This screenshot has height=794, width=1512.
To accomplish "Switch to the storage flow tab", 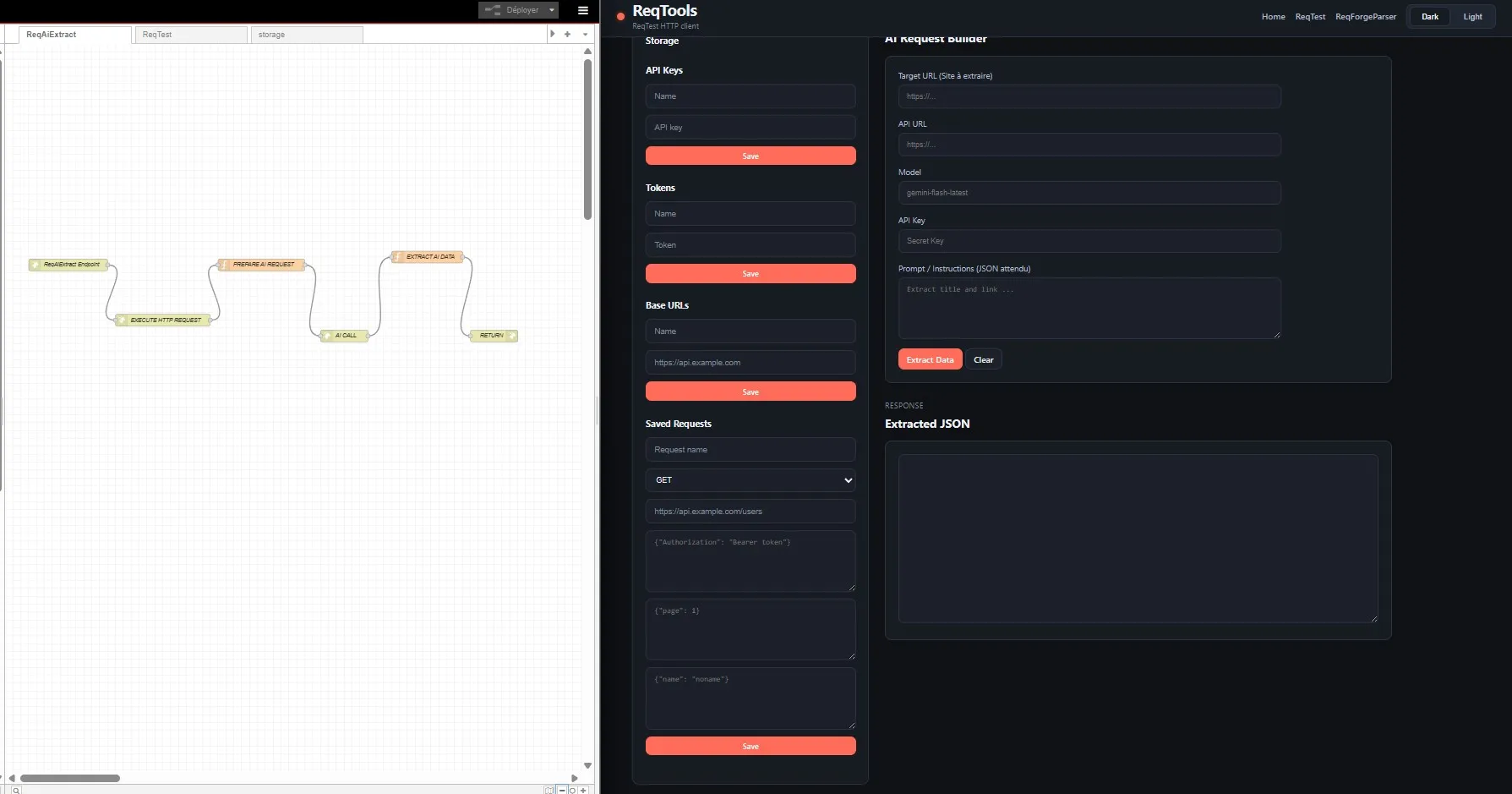I will point(271,35).
